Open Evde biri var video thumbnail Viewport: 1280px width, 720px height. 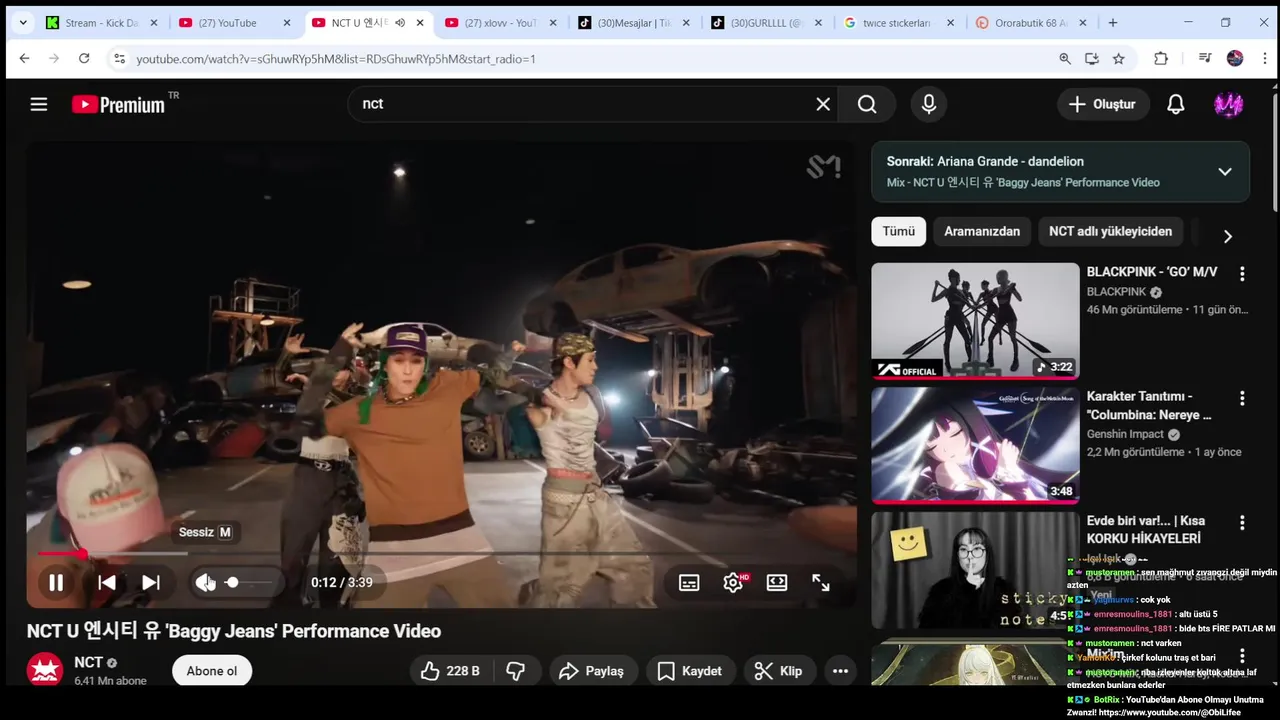(975, 570)
